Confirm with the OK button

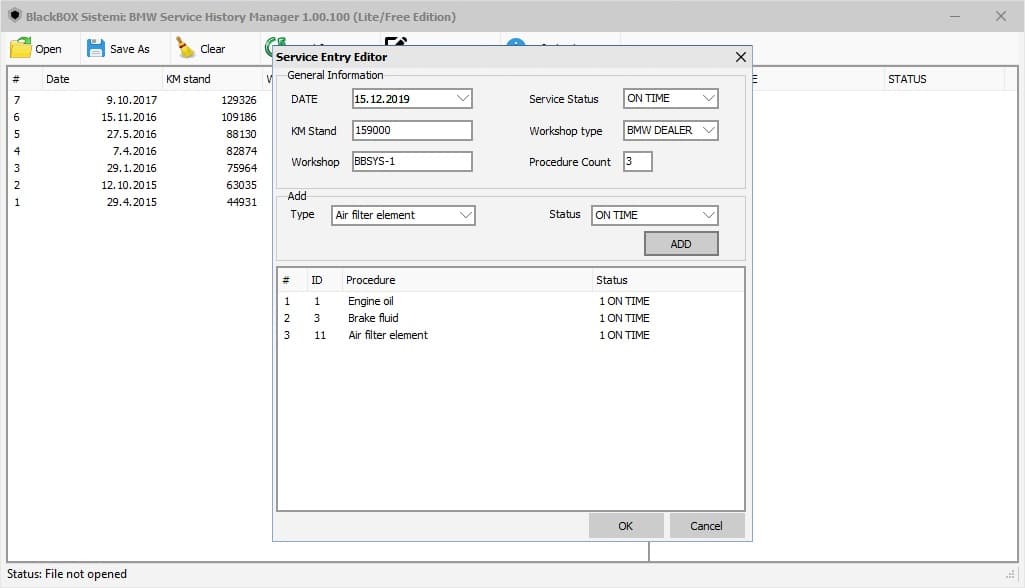[626, 526]
